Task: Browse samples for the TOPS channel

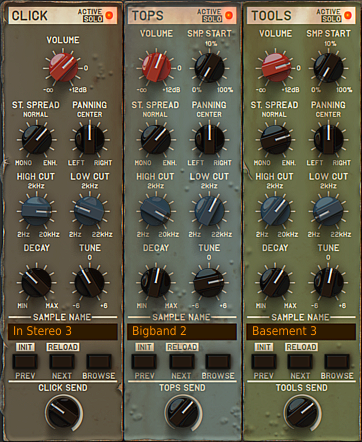Action: point(218,361)
